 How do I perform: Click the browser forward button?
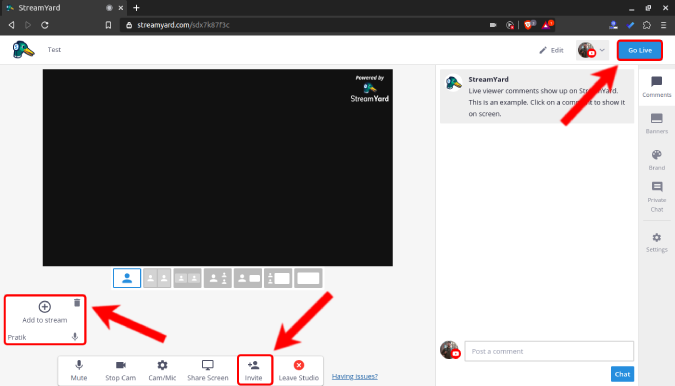(x=28, y=25)
